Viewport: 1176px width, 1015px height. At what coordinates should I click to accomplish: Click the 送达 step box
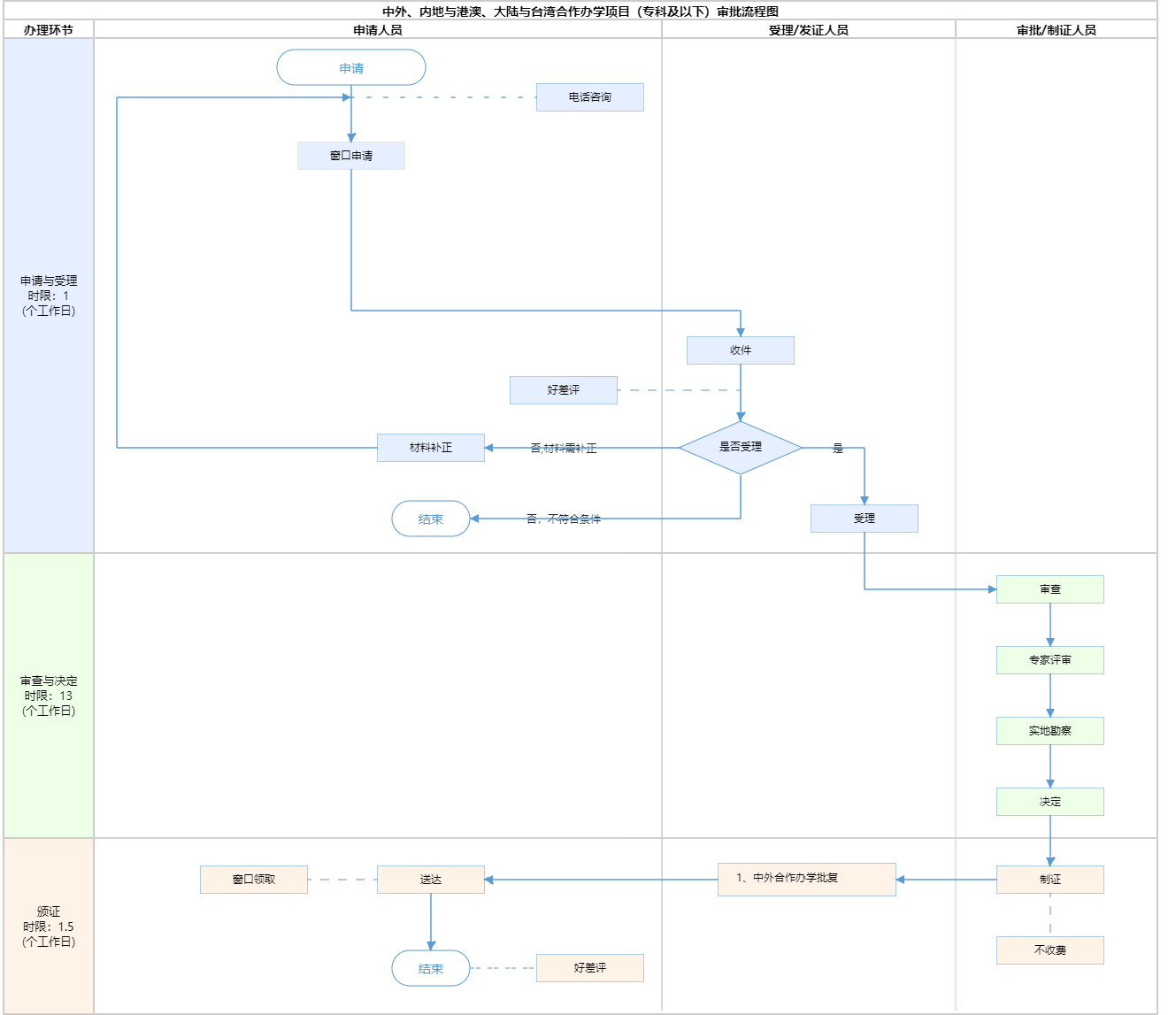tap(431, 880)
